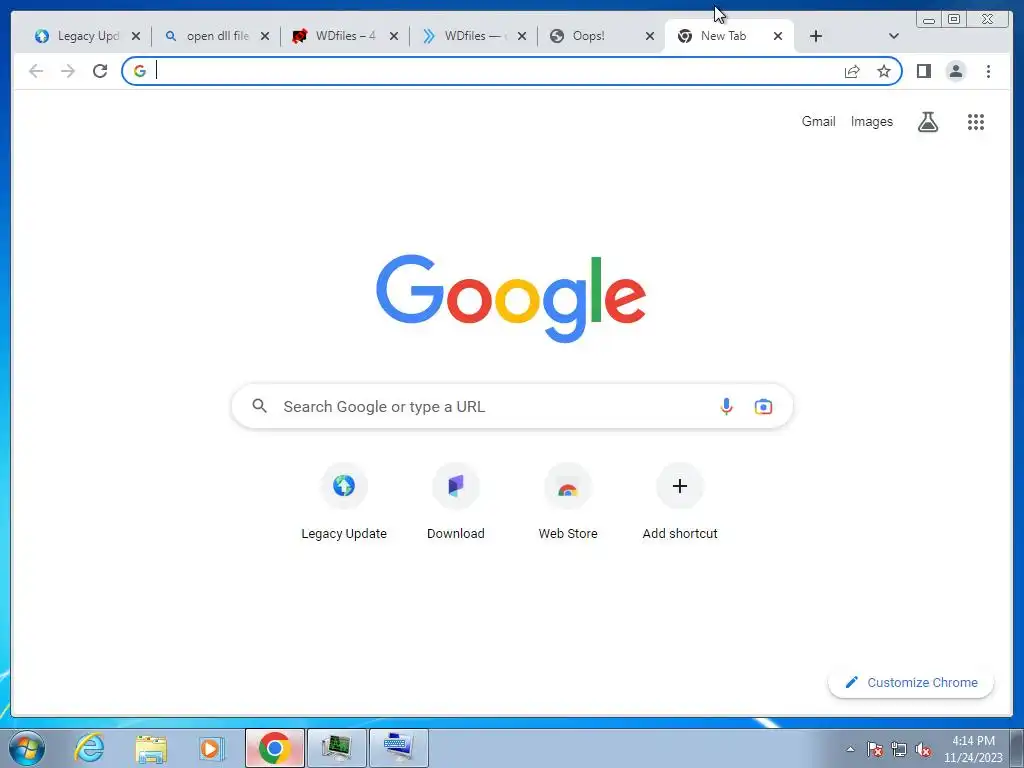This screenshot has height=768, width=1024.
Task: Click the forward navigation arrow
Action: [68, 71]
